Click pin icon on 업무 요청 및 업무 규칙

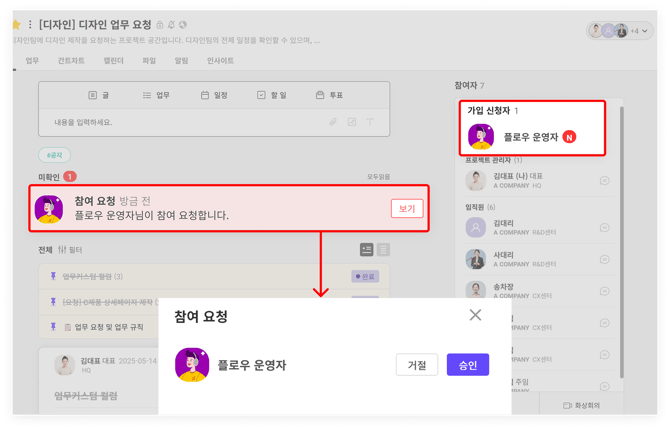click(x=54, y=326)
